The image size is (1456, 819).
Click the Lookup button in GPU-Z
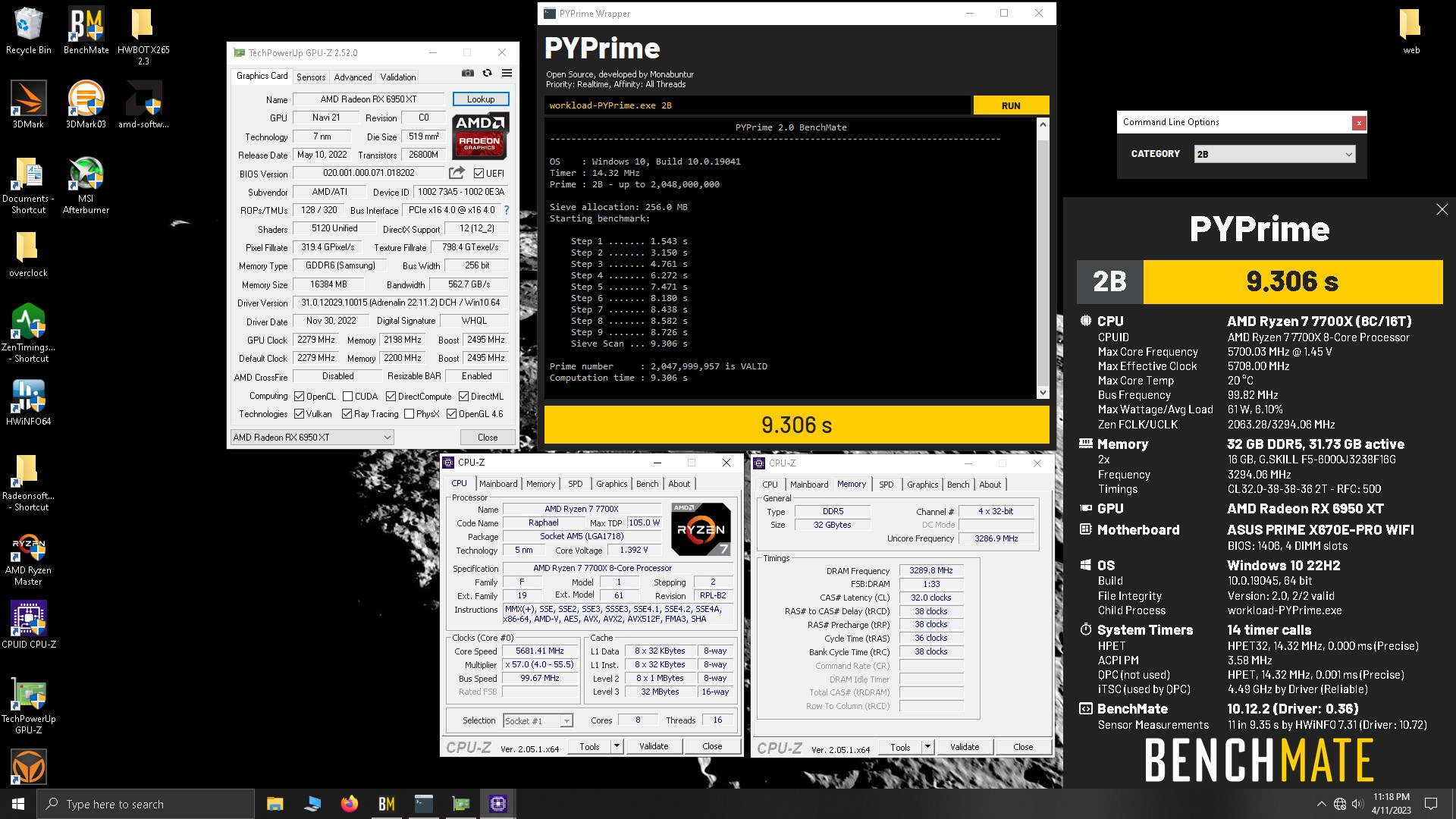click(481, 99)
